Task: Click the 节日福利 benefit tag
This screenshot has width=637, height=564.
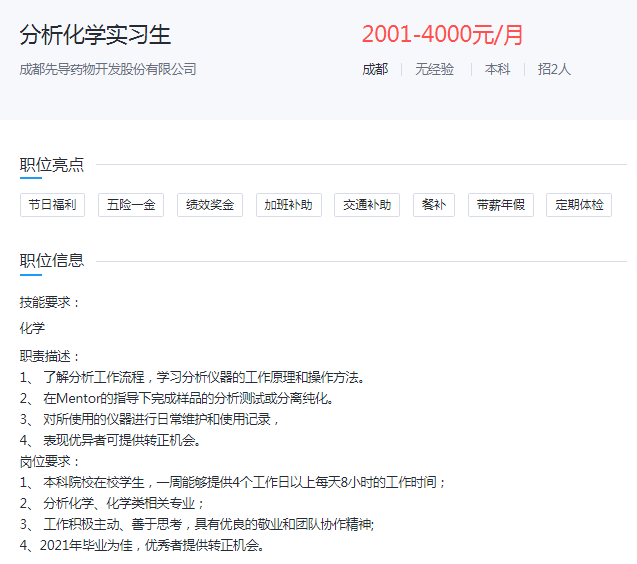Action: coord(53,205)
